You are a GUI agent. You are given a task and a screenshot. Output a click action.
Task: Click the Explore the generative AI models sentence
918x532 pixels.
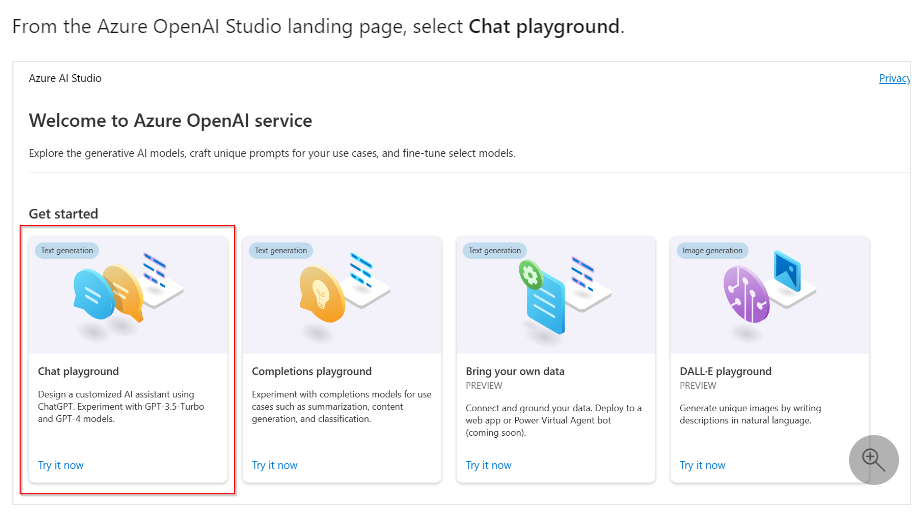click(272, 153)
